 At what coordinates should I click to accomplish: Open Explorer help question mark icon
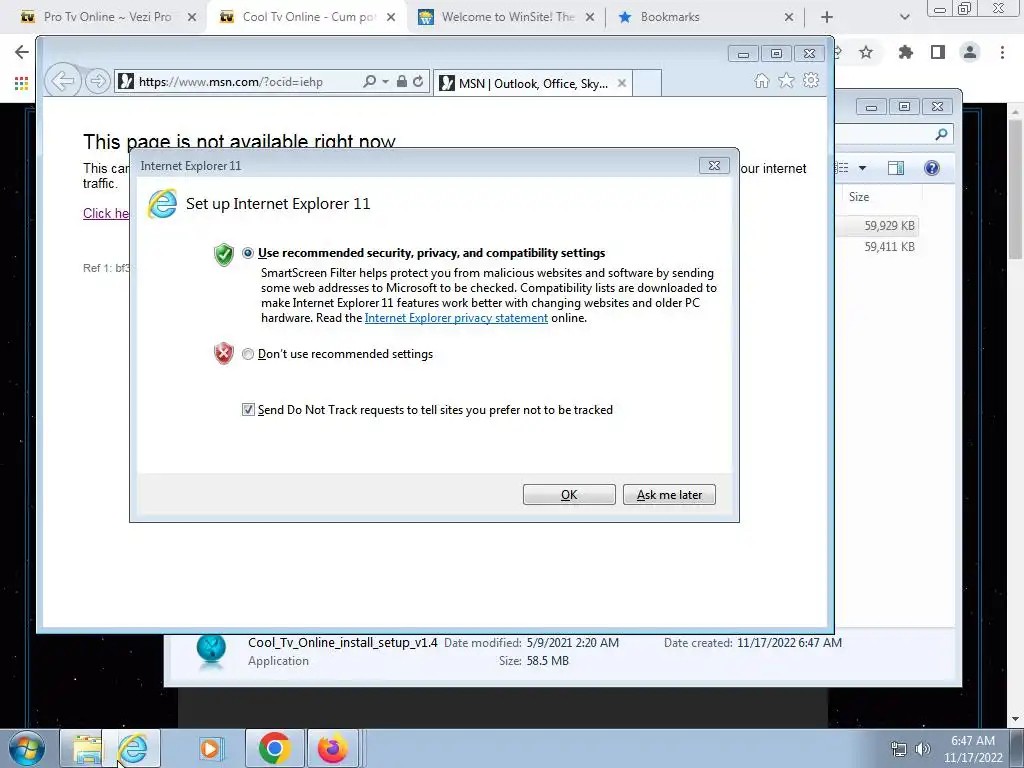click(932, 168)
